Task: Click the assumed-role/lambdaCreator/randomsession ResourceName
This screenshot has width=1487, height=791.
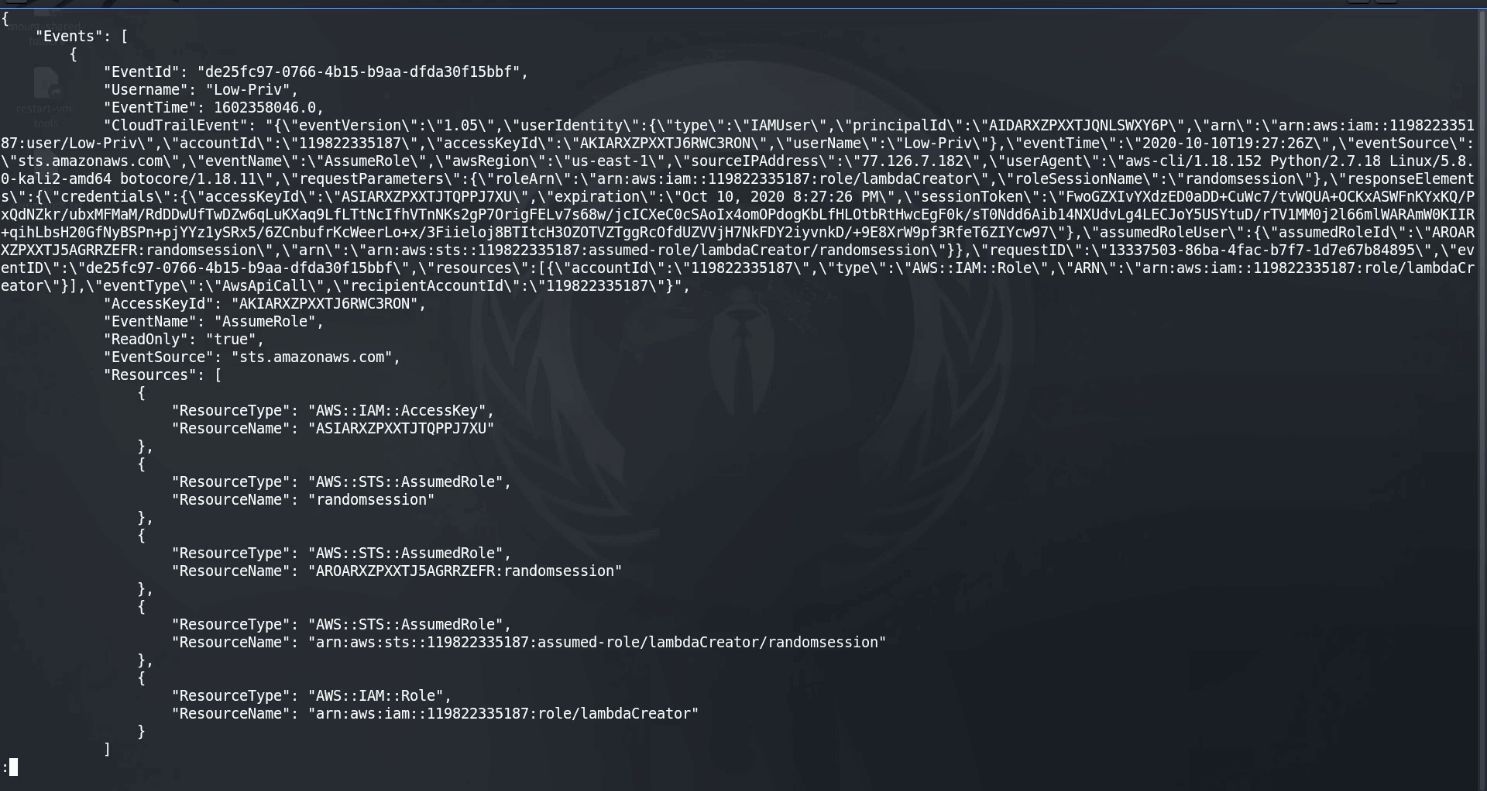Action: pos(597,642)
